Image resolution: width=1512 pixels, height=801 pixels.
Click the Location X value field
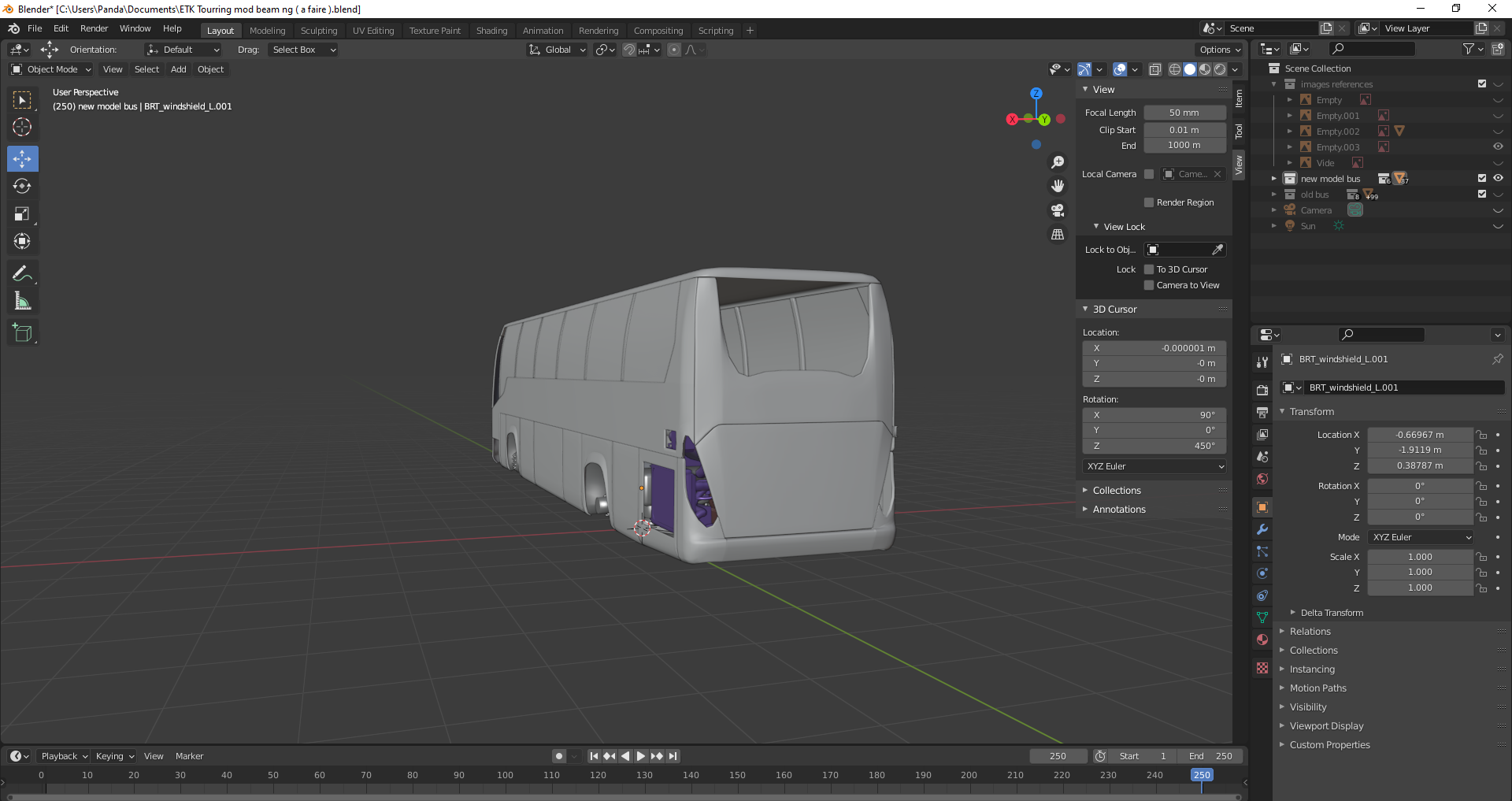[x=1420, y=435]
